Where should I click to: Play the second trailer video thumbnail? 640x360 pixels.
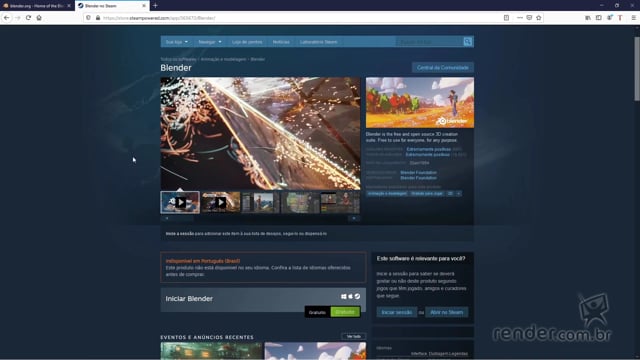click(220, 202)
